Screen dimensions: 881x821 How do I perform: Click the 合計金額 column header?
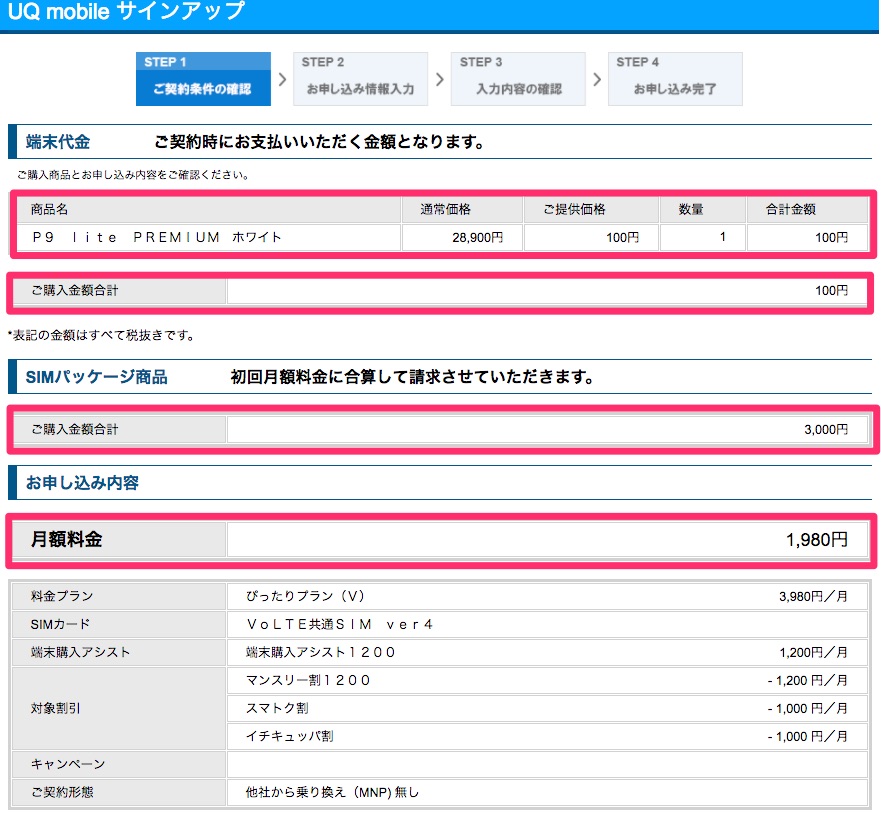pos(807,210)
